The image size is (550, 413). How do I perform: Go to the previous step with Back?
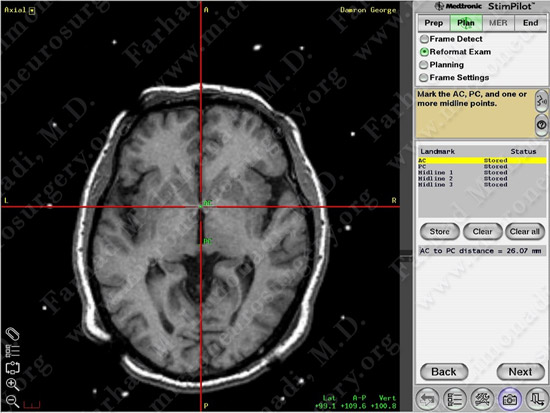444,372
